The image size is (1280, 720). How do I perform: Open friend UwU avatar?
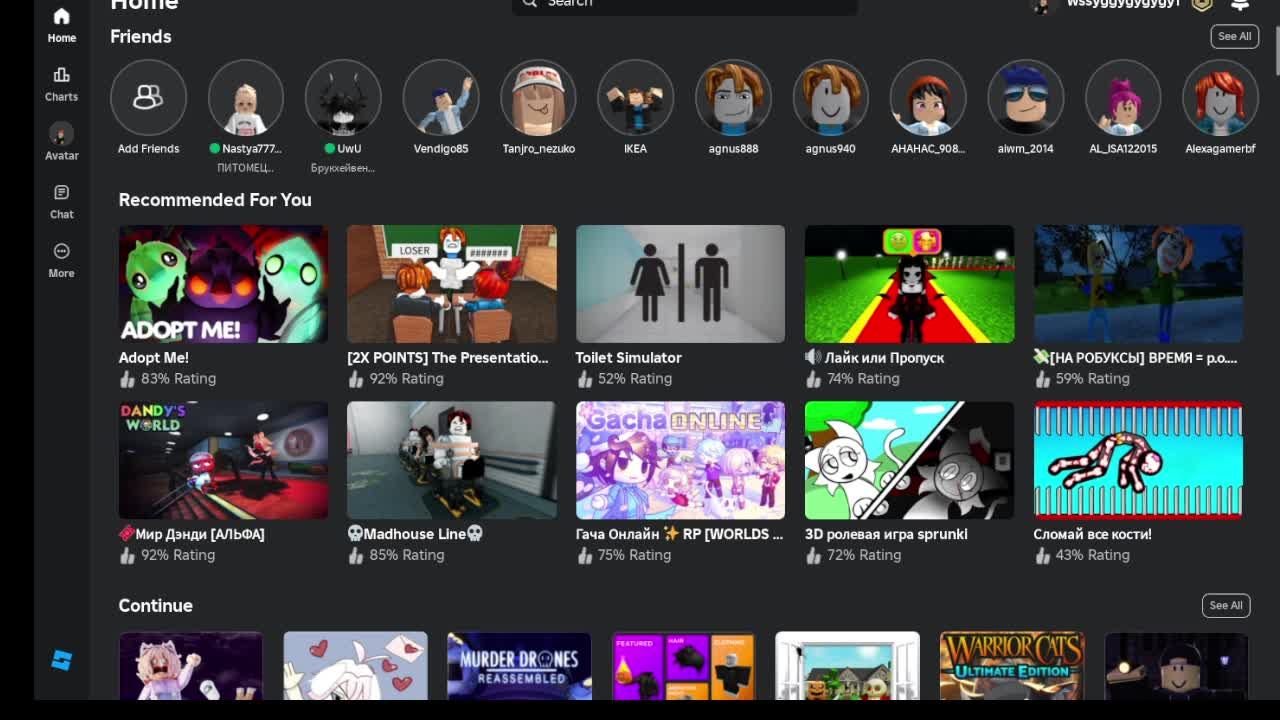pyautogui.click(x=343, y=97)
